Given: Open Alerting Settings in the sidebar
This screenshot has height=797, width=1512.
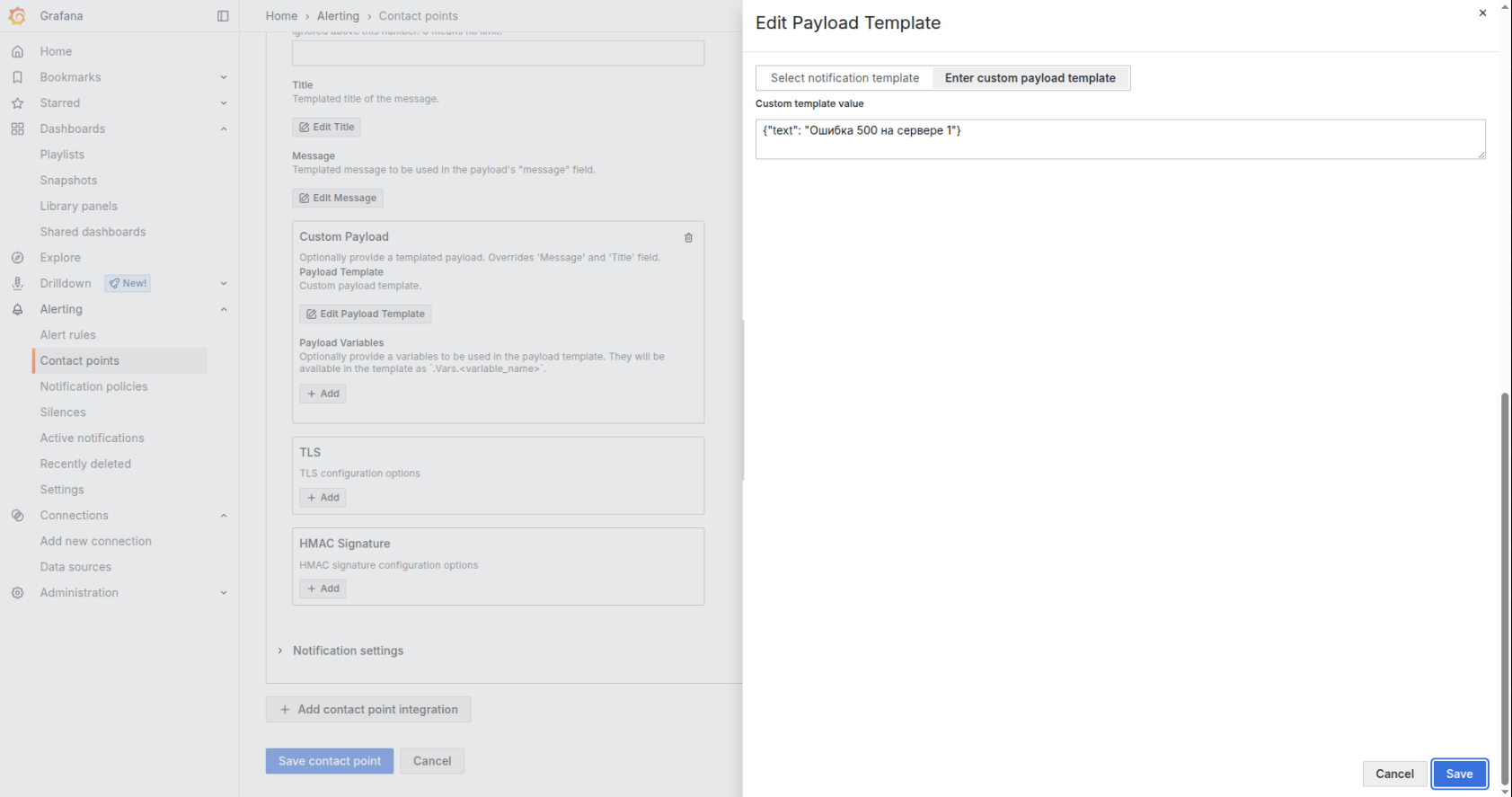Looking at the screenshot, I should pyautogui.click(x=62, y=490).
